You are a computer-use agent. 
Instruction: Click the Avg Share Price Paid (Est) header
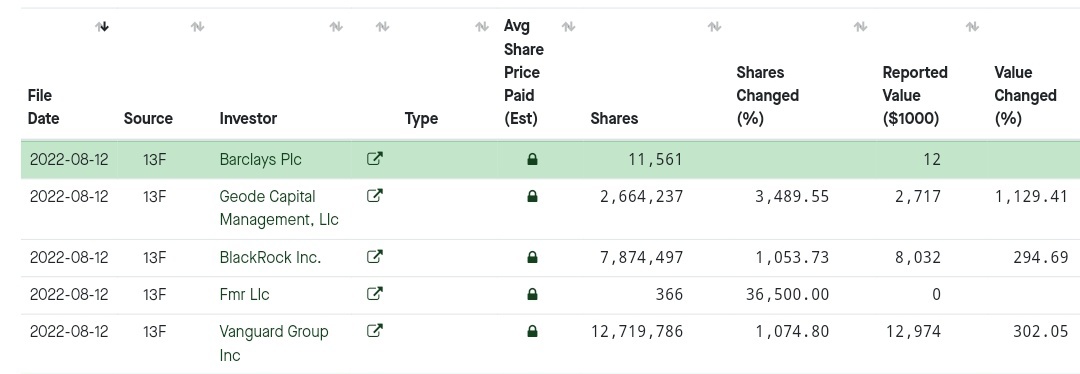coord(523,72)
